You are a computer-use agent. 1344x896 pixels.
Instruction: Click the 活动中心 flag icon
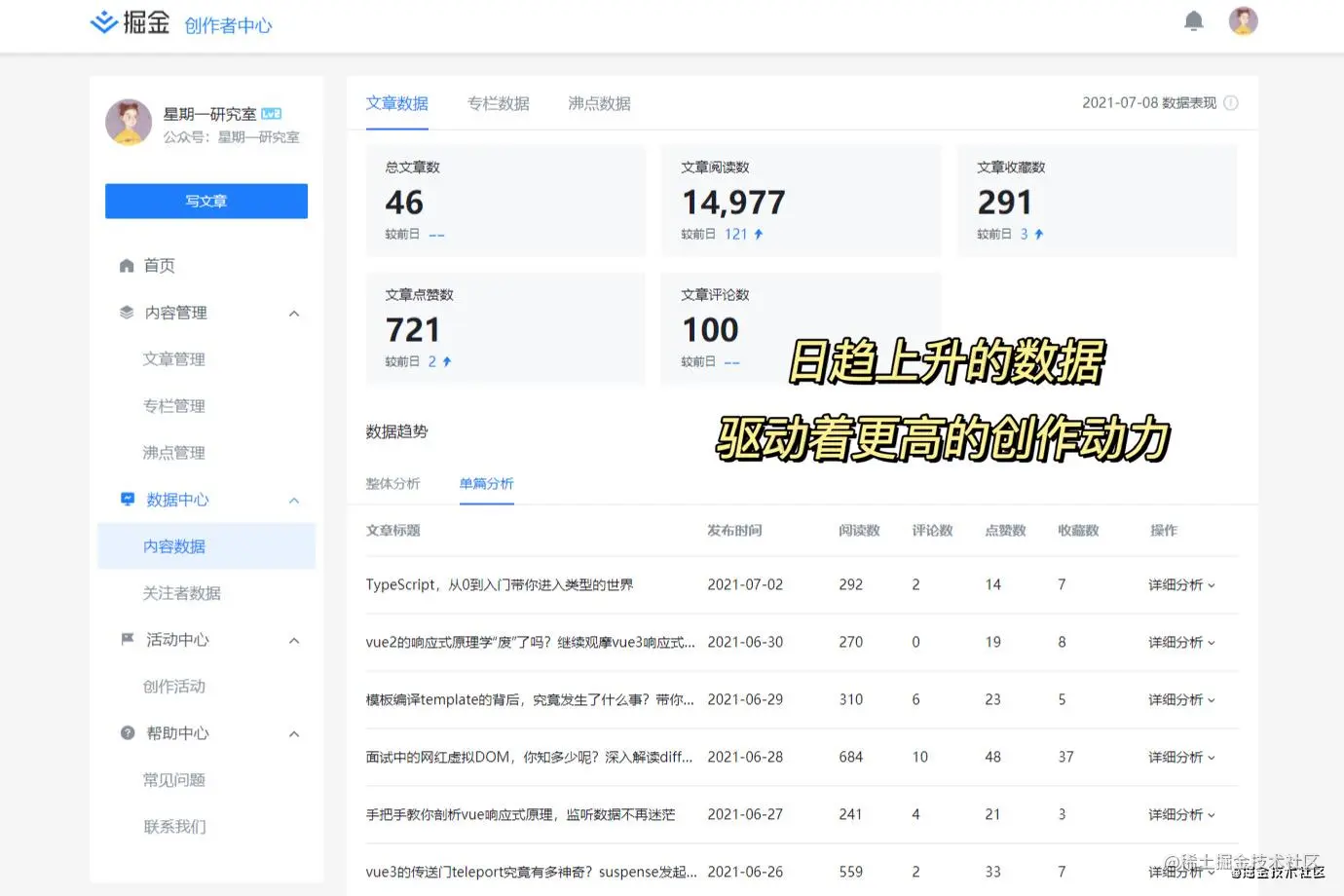pyautogui.click(x=128, y=639)
